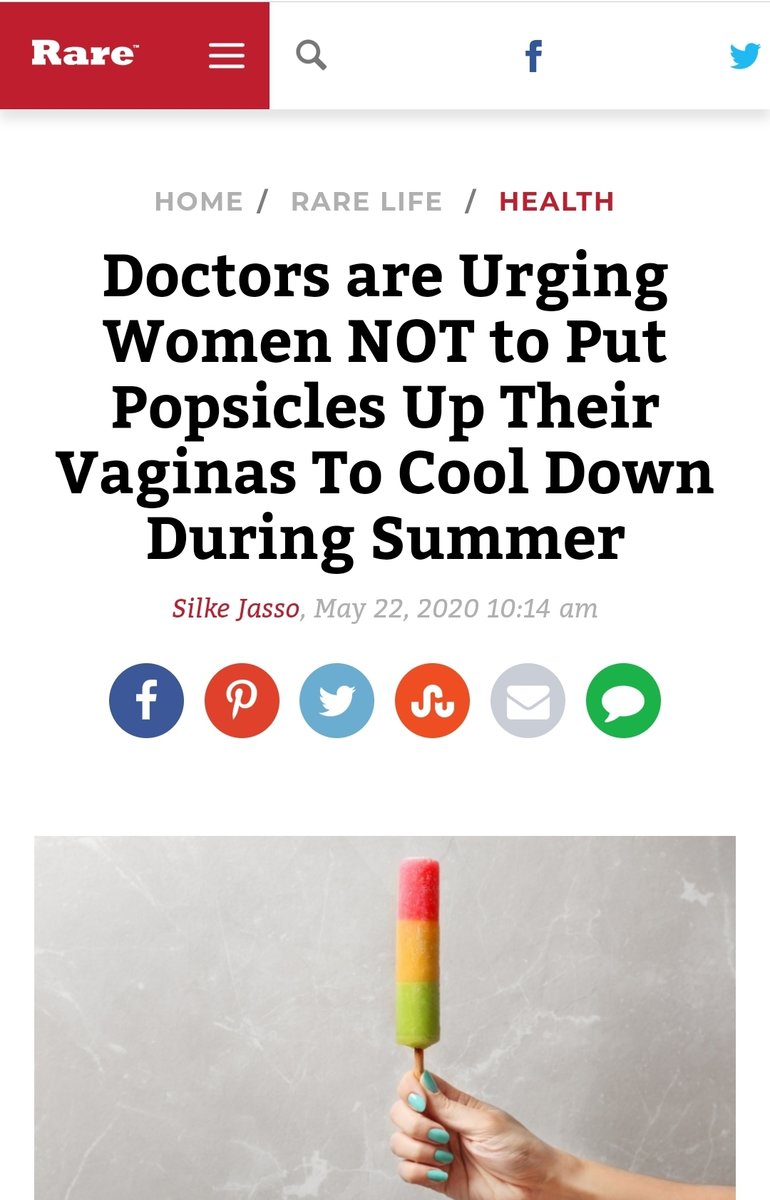Click the article headline text
This screenshot has height=1200, width=770.
(385, 407)
